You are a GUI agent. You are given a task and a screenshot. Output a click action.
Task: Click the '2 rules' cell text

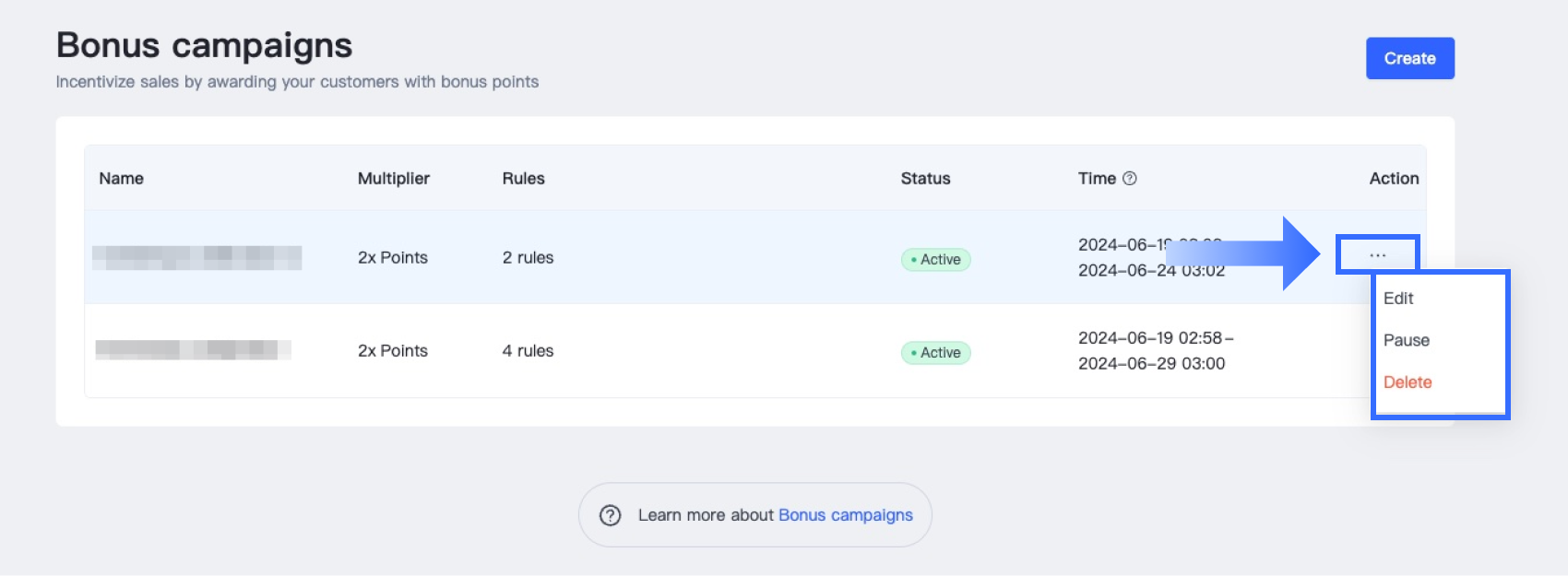528,258
